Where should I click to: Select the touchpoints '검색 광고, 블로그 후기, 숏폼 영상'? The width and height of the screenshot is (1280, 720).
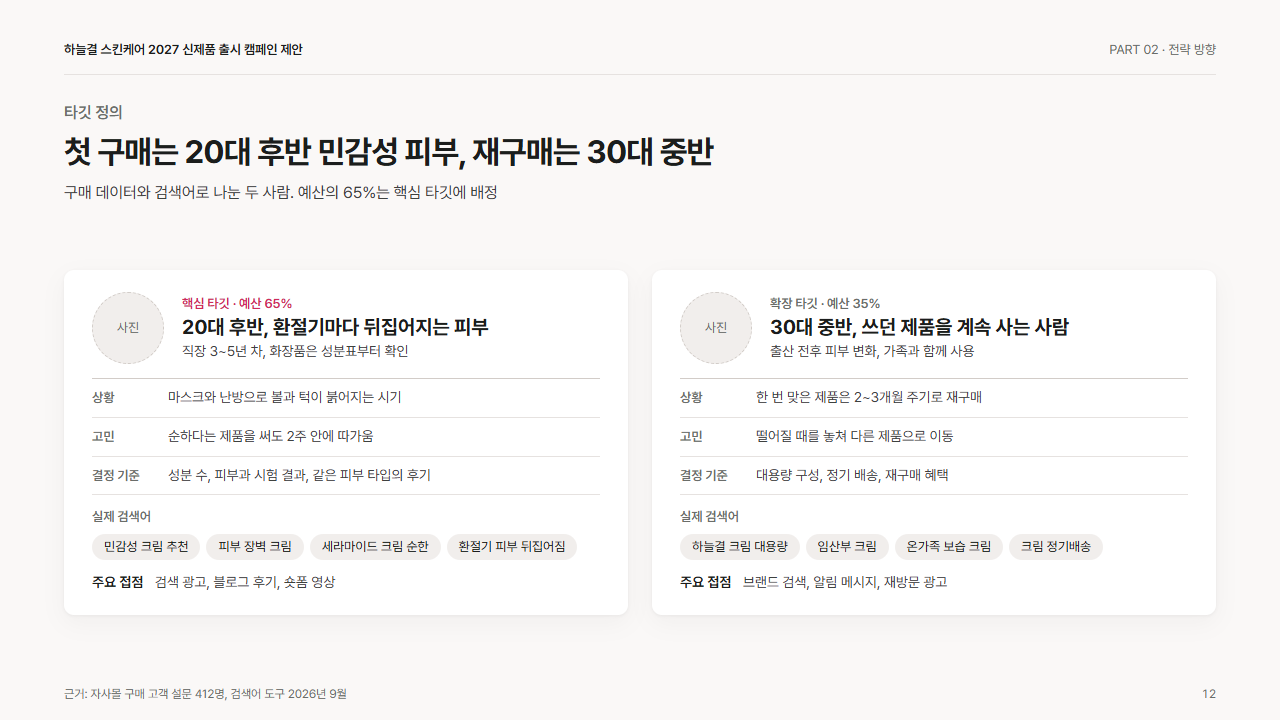(245, 582)
